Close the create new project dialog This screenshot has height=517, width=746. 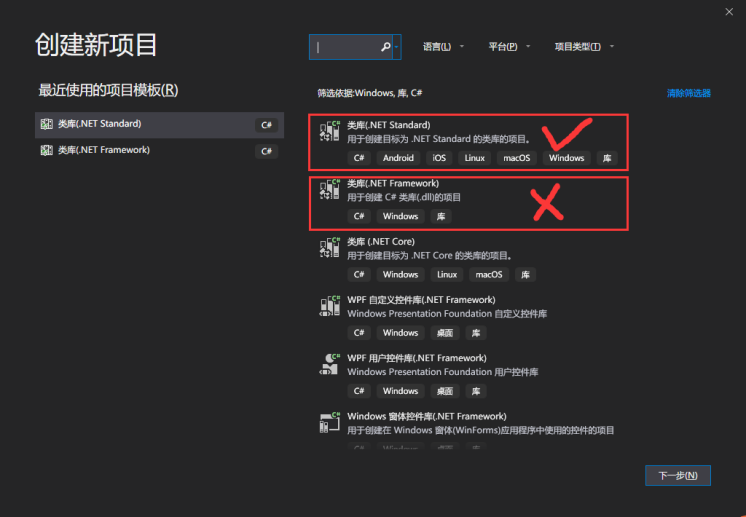(x=729, y=12)
